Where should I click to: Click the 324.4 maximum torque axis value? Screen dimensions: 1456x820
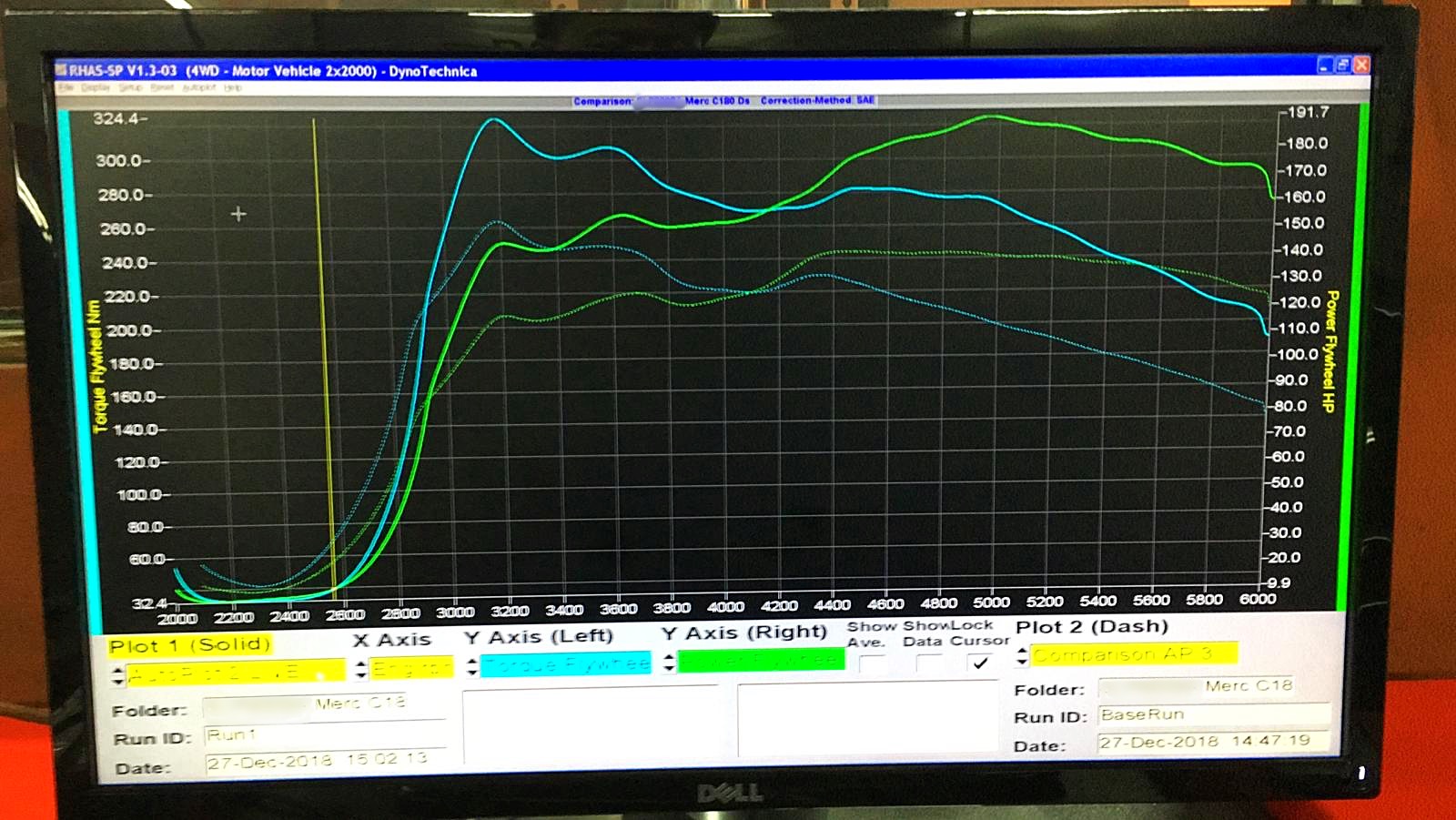pyautogui.click(x=118, y=118)
